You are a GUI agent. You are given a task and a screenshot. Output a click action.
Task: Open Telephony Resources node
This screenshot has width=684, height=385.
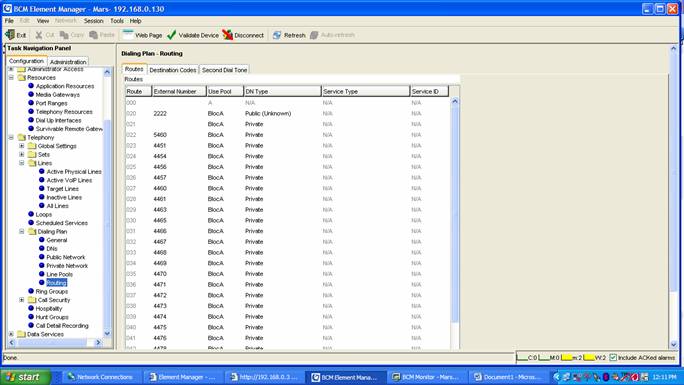click(x=64, y=112)
